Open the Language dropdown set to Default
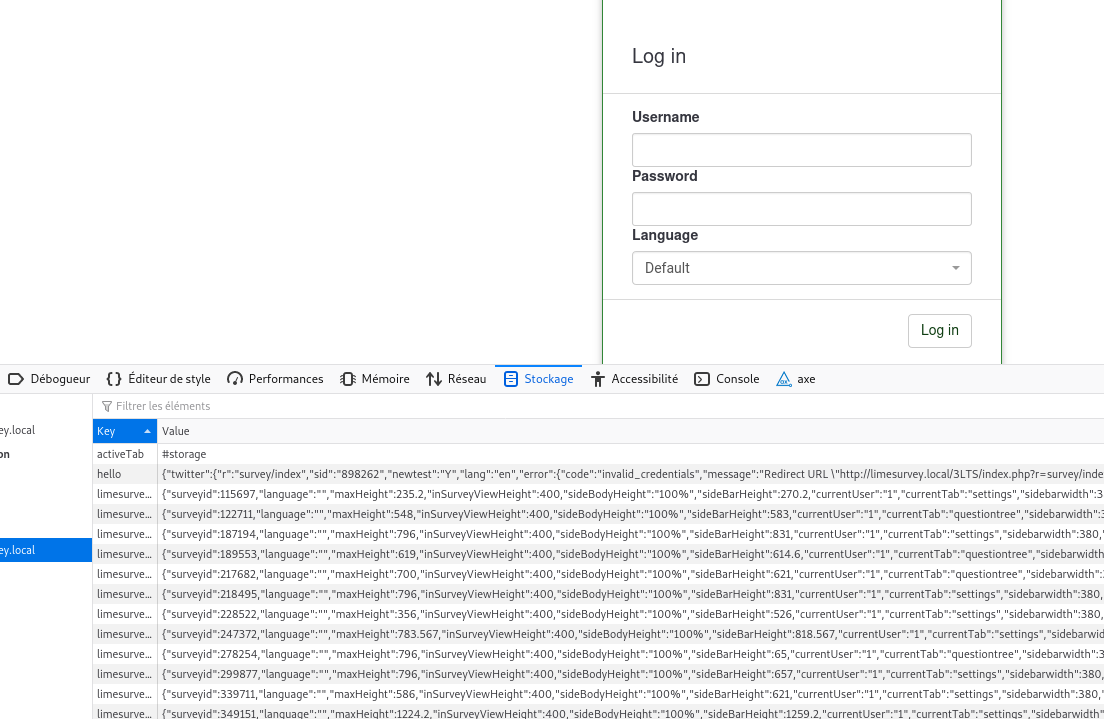The image size is (1104, 719). pyautogui.click(x=801, y=268)
